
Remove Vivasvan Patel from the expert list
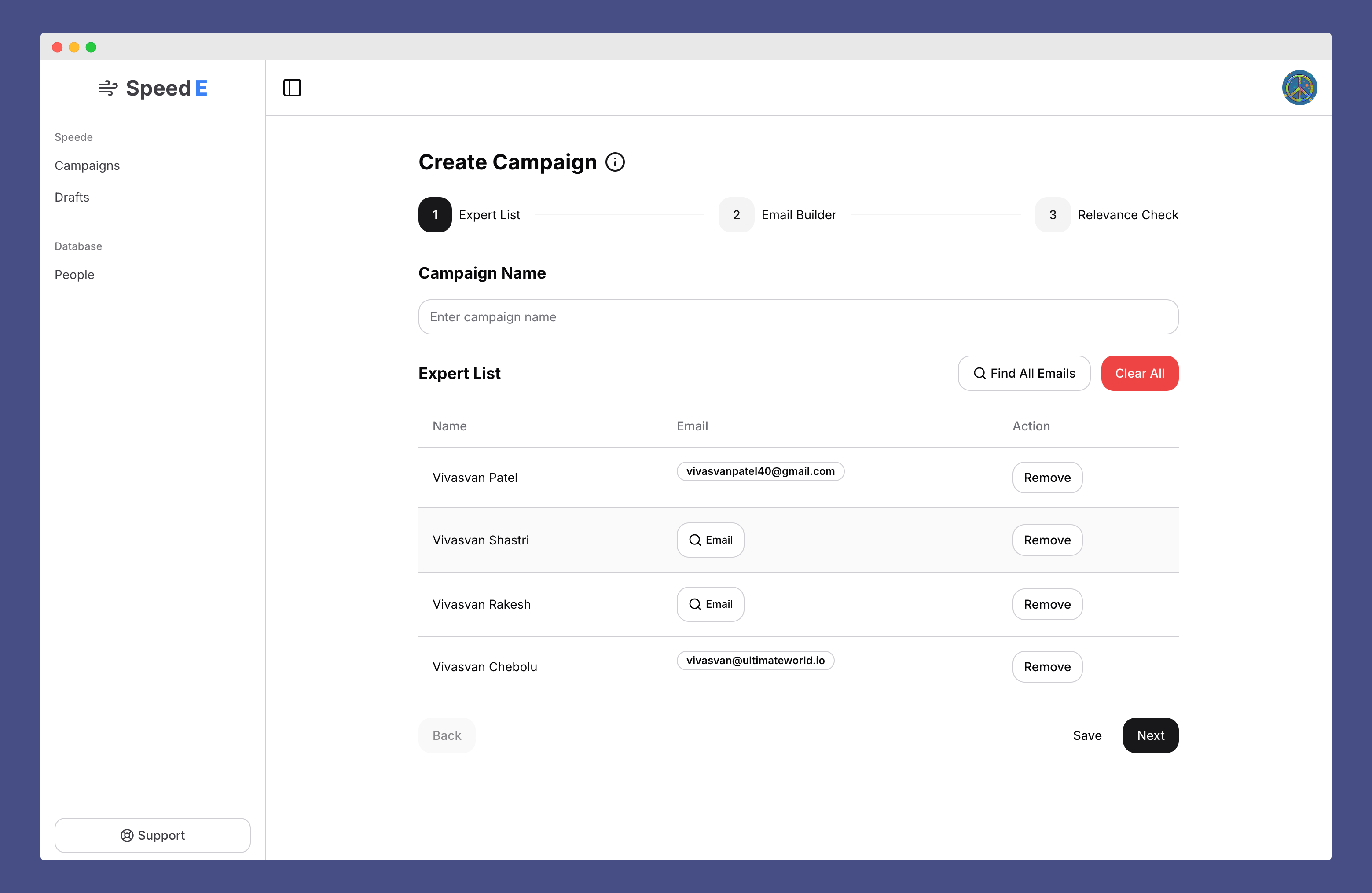point(1047,478)
